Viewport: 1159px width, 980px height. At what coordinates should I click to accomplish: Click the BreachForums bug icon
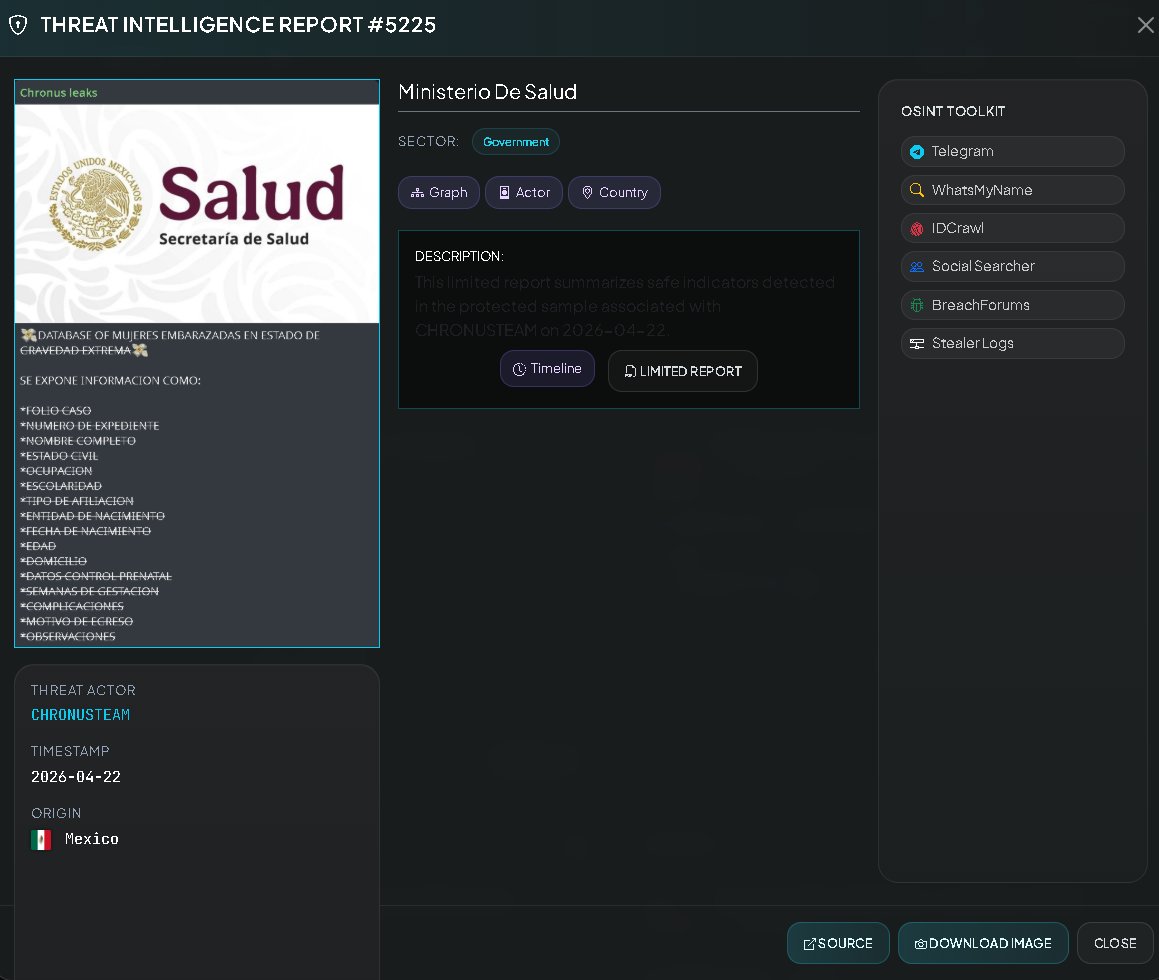coord(917,305)
